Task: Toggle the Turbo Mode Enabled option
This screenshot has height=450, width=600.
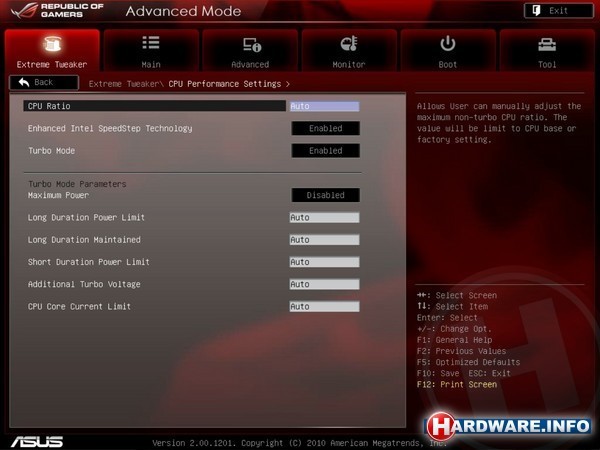Action: pos(326,150)
